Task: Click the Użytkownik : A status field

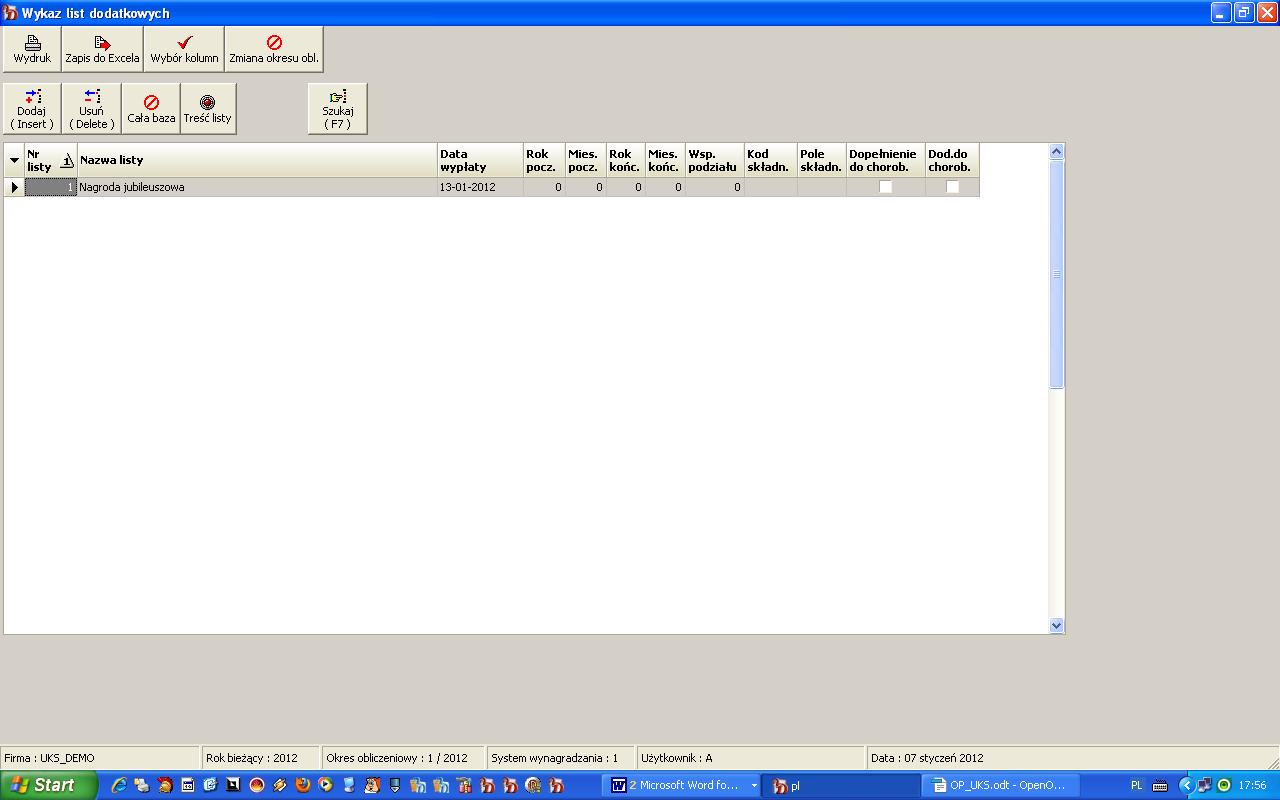Action: click(x=750, y=758)
